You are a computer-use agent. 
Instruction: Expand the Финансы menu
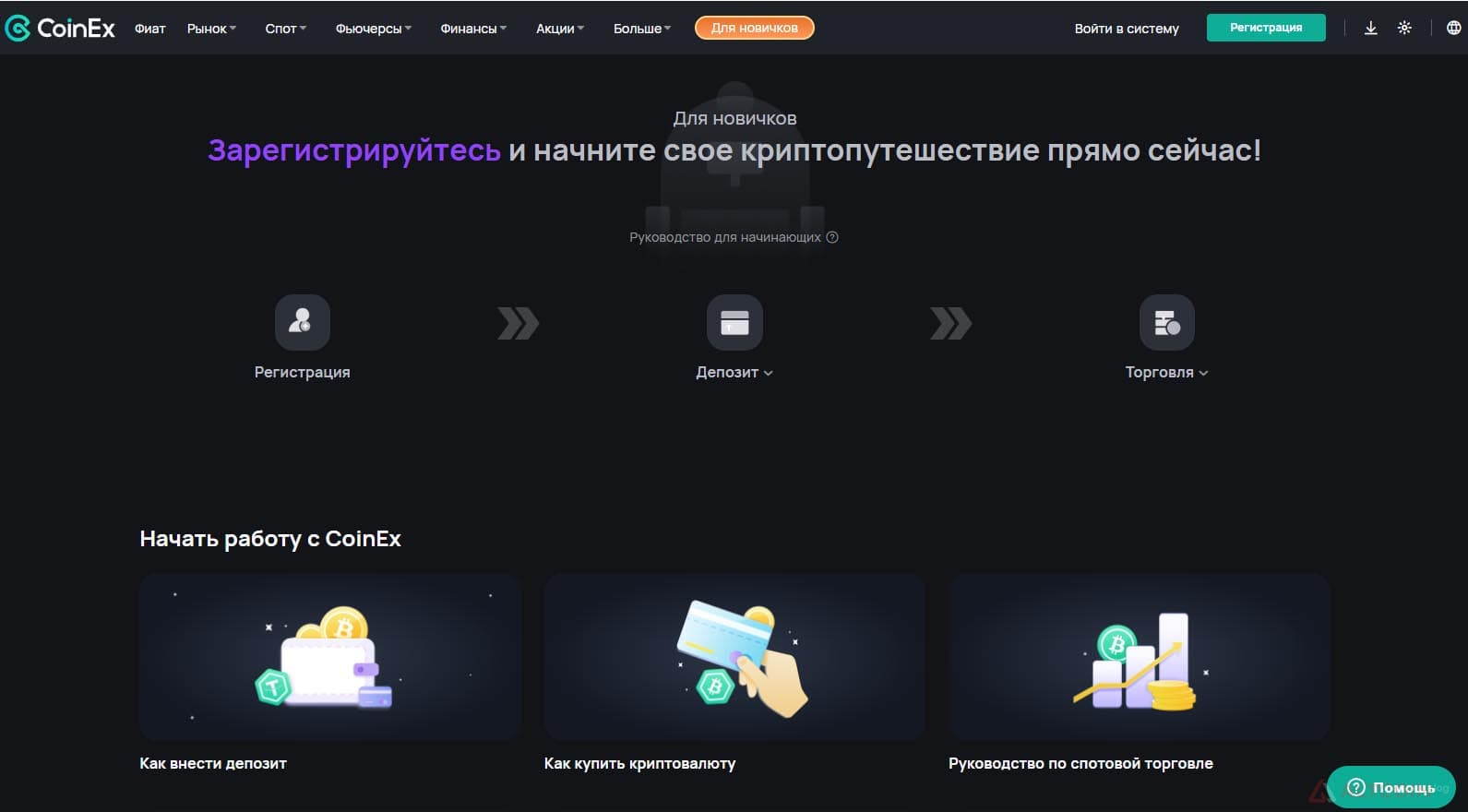(x=473, y=29)
